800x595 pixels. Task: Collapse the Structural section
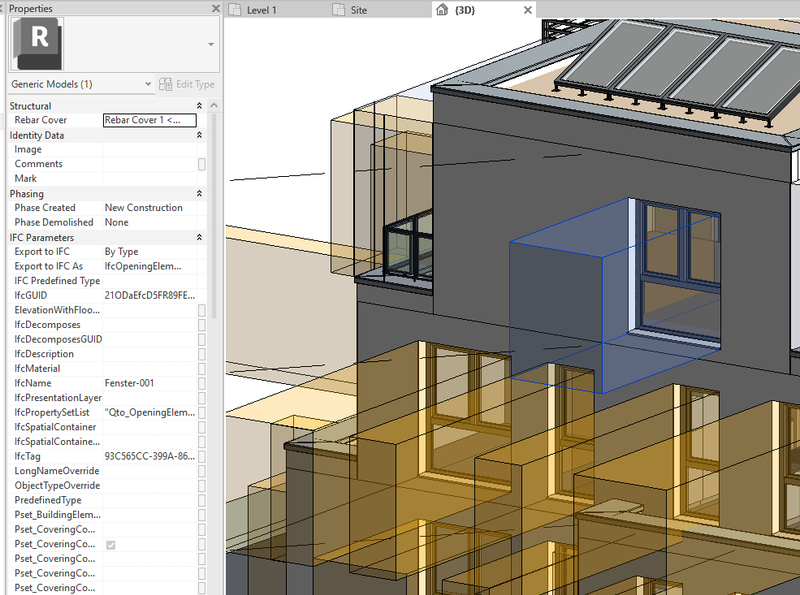point(199,106)
